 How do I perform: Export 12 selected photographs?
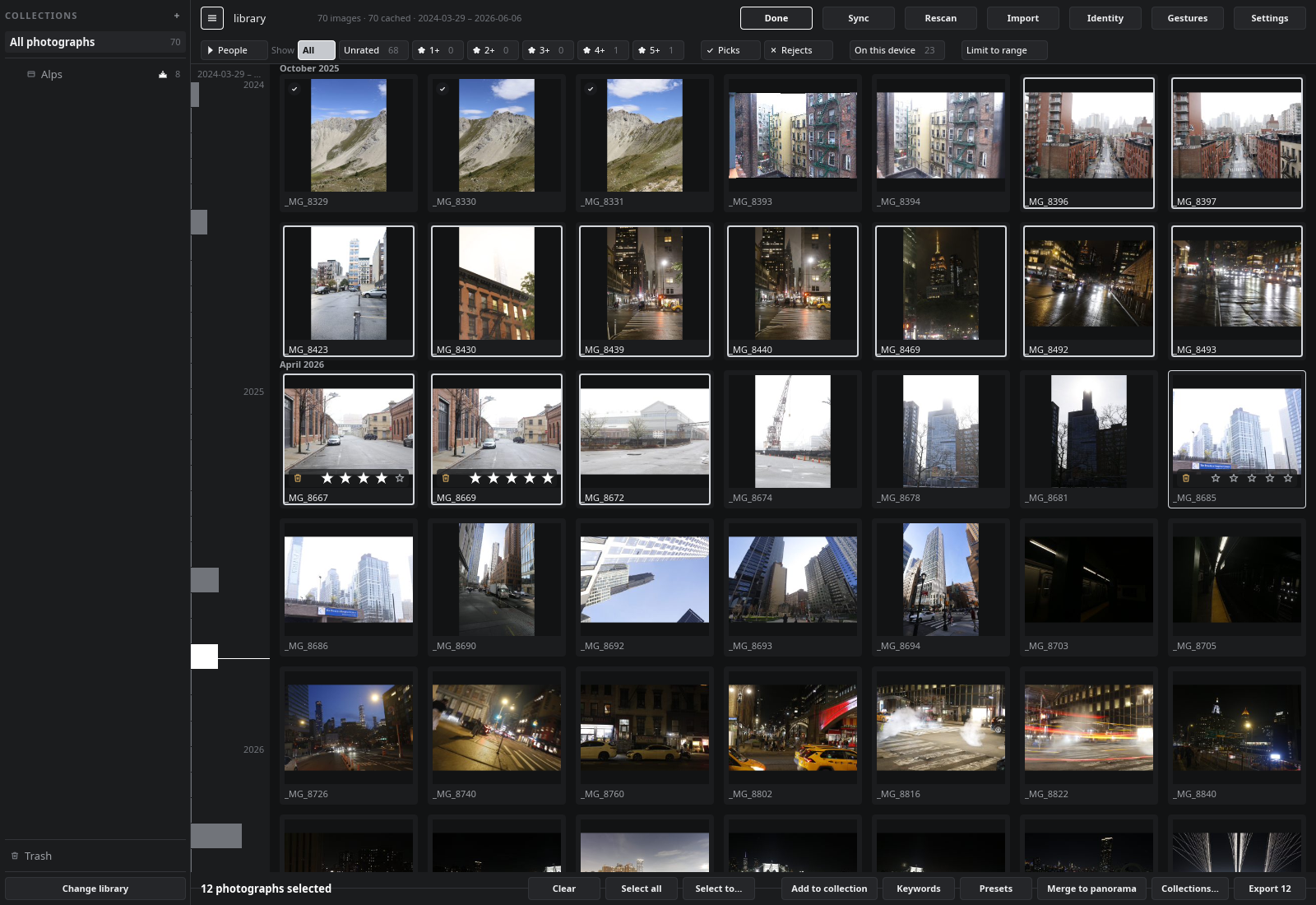click(x=1270, y=889)
